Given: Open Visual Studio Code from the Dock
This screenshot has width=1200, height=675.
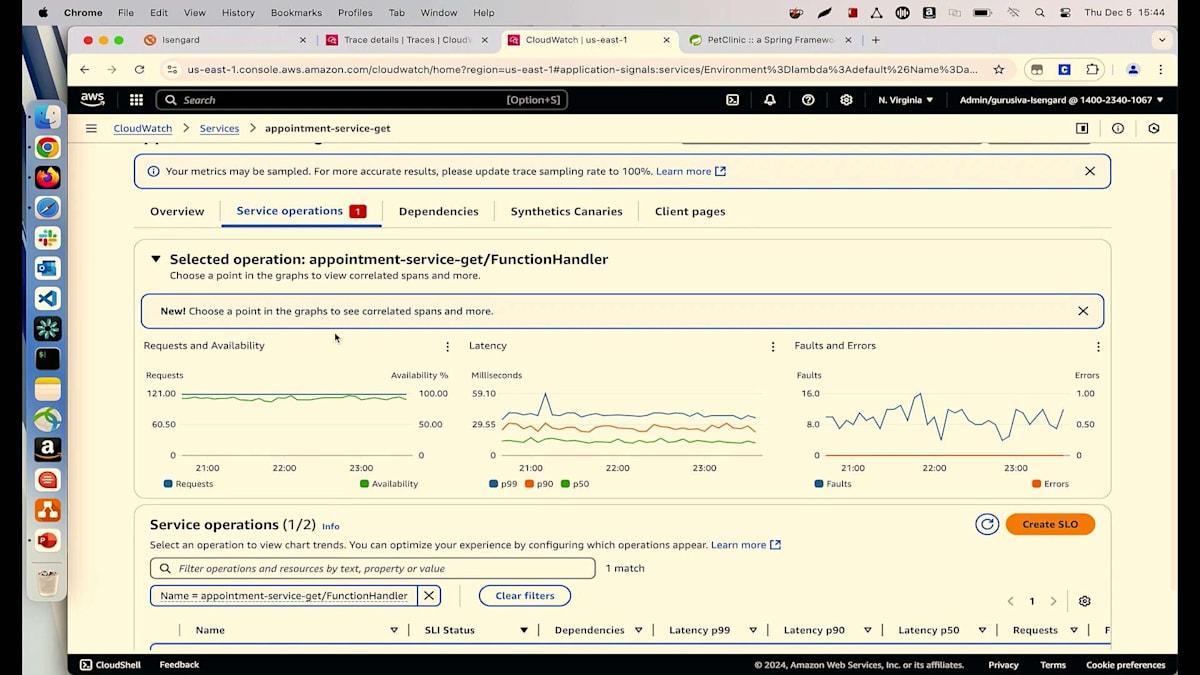Looking at the screenshot, I should (x=47, y=298).
